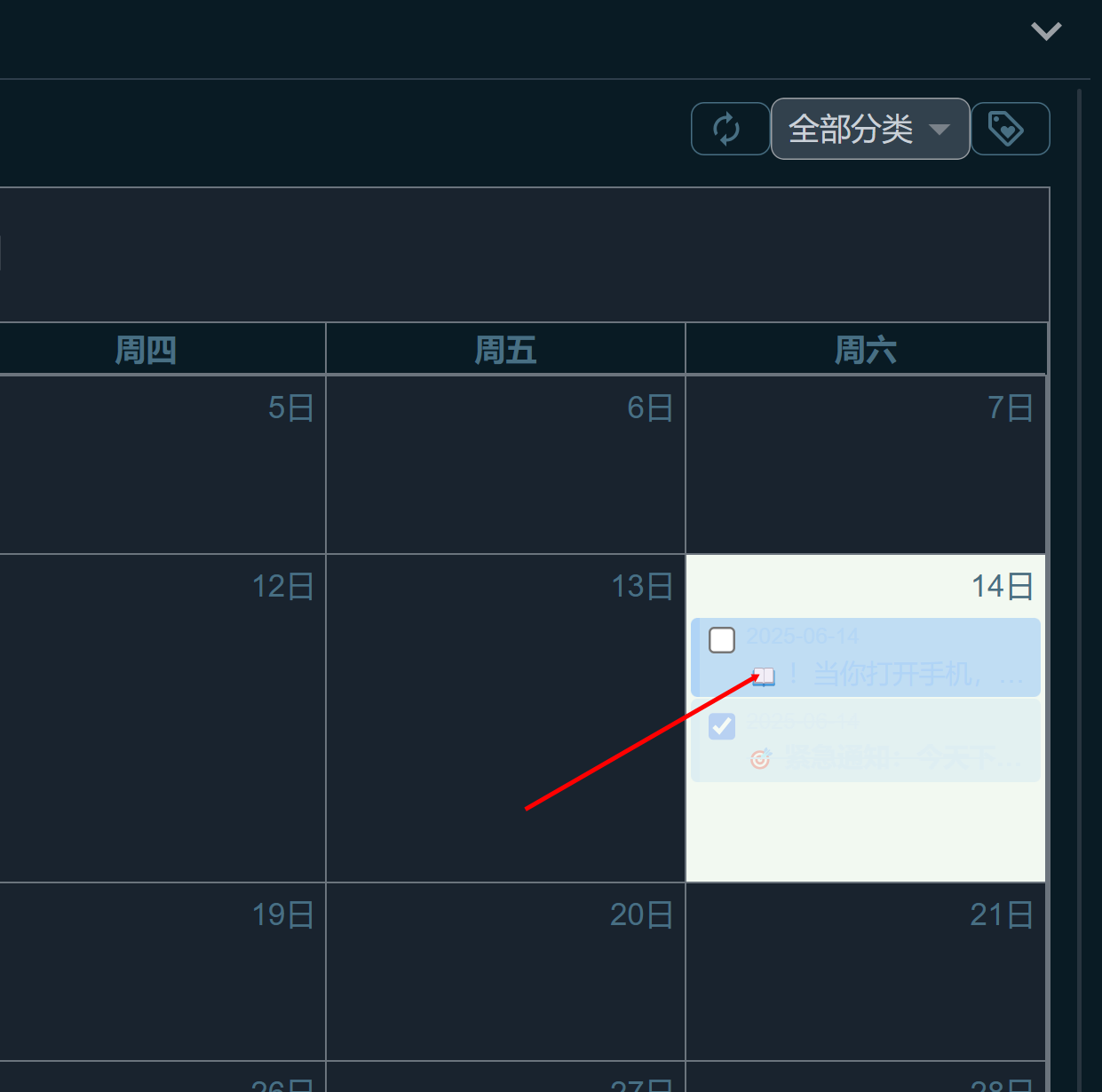The height and width of the screenshot is (1092, 1102).
Task: Click the 周五 column header
Action: tap(505, 350)
